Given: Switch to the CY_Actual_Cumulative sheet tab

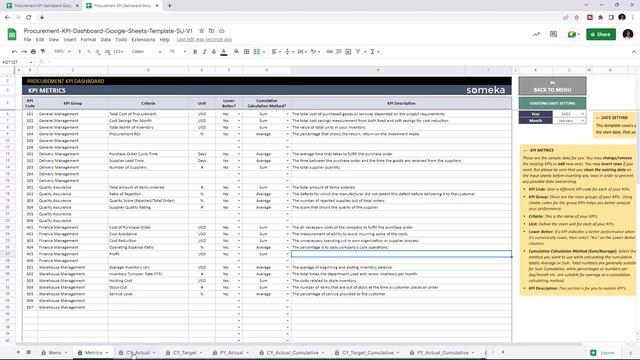Looking at the screenshot, I should click(292, 353).
